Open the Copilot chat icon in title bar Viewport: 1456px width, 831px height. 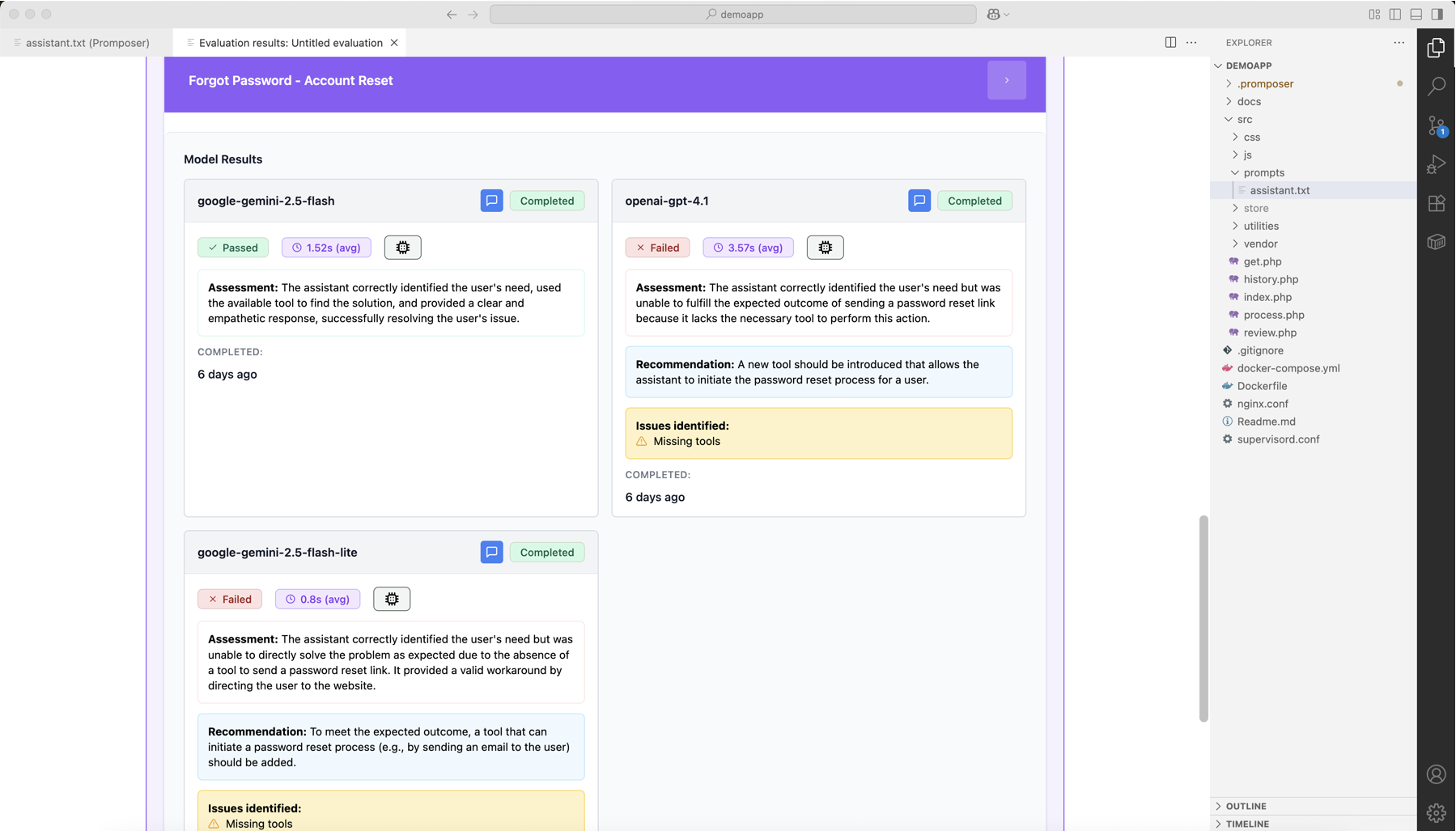(x=993, y=14)
